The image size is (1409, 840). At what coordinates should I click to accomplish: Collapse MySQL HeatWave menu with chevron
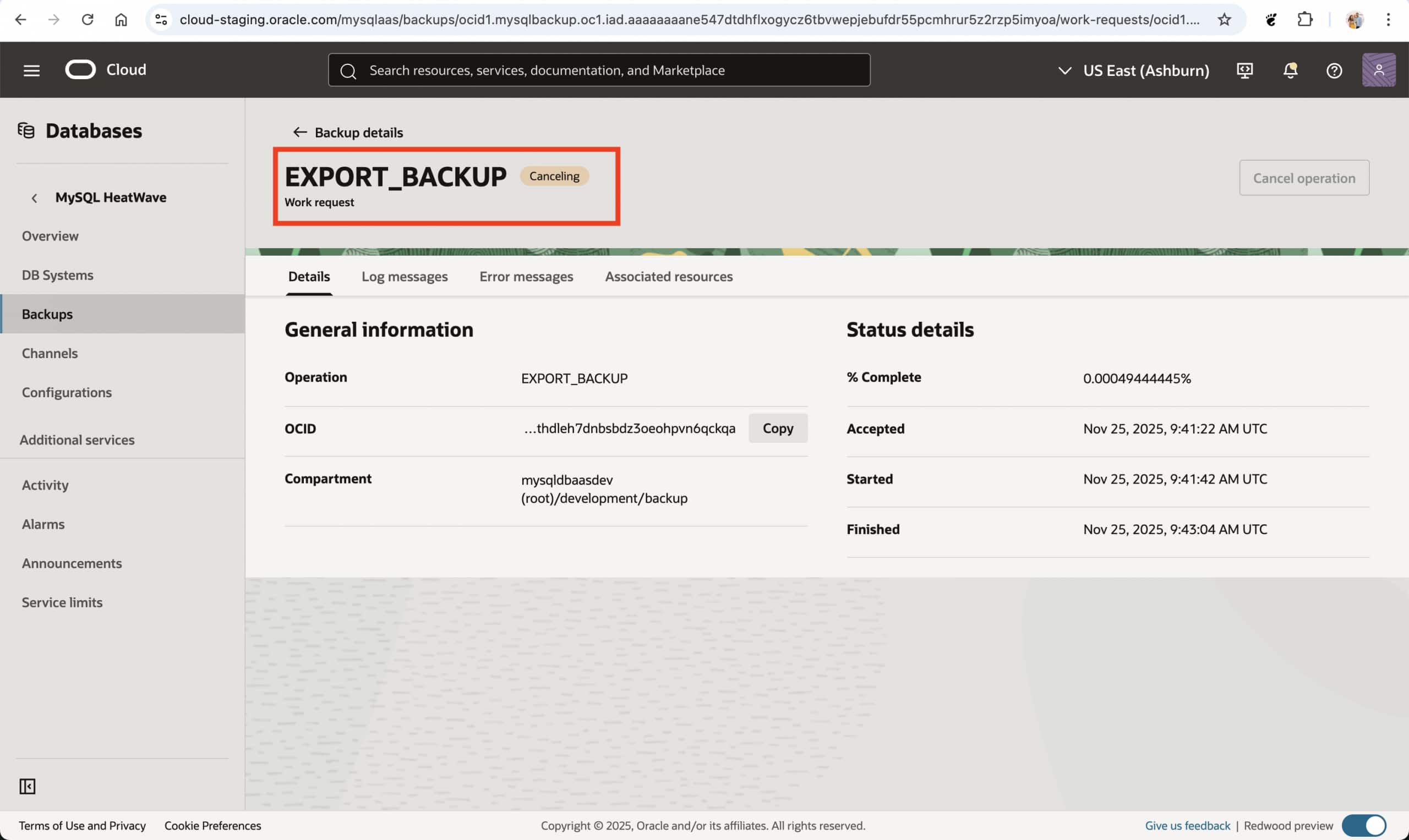click(x=35, y=197)
